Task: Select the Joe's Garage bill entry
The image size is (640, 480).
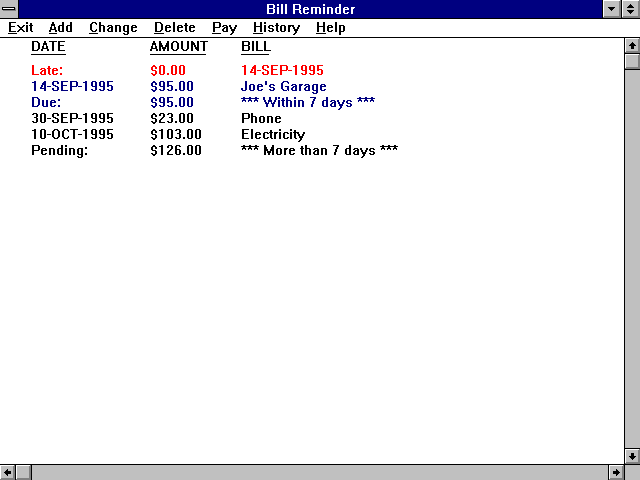Action: tap(283, 87)
